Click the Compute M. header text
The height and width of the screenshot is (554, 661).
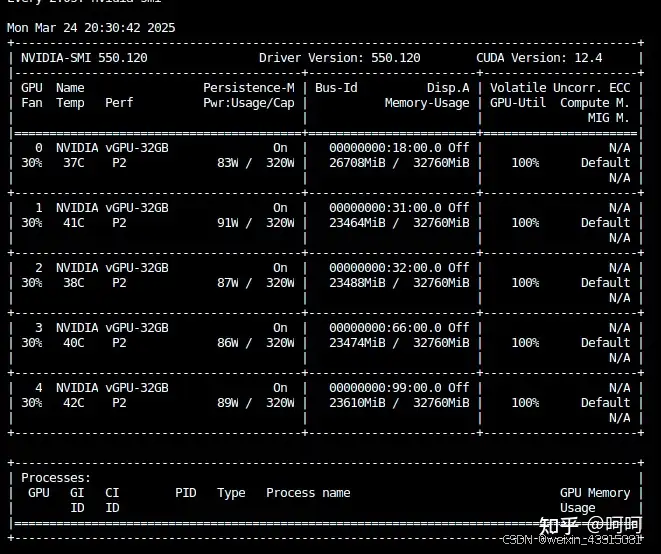point(595,103)
